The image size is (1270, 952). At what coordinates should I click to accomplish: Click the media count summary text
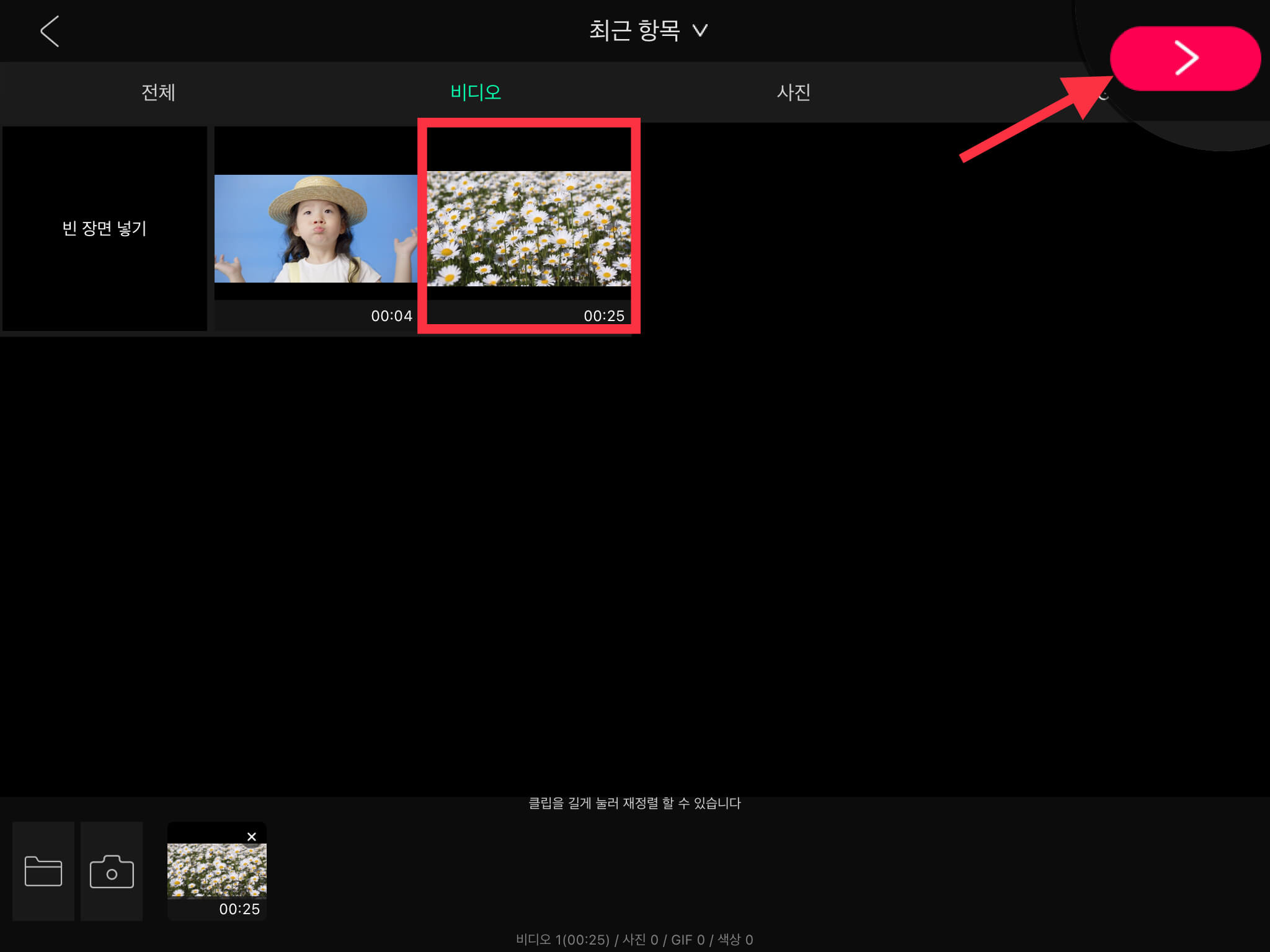(634, 940)
